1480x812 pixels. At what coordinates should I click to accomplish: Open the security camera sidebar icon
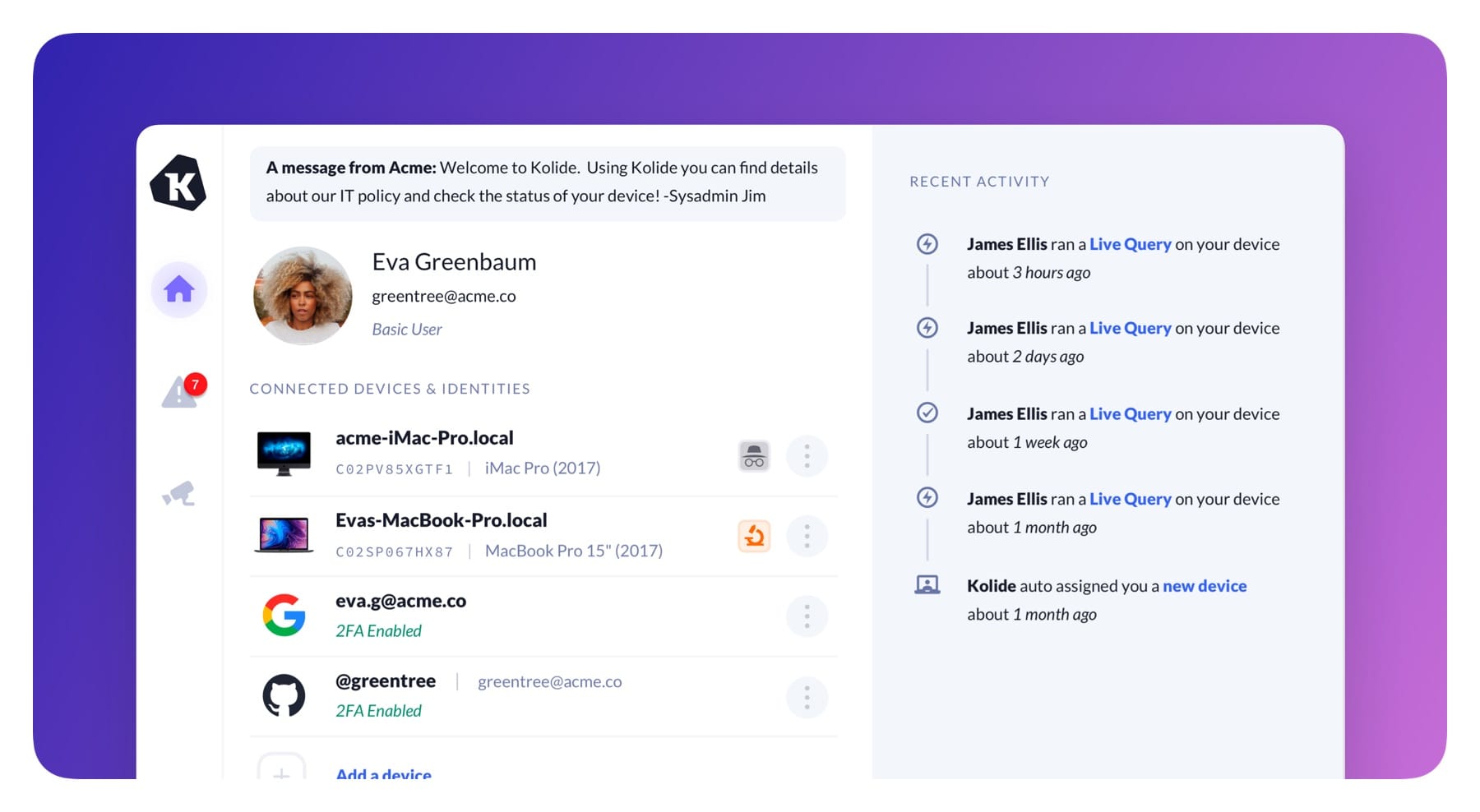pyautogui.click(x=178, y=493)
